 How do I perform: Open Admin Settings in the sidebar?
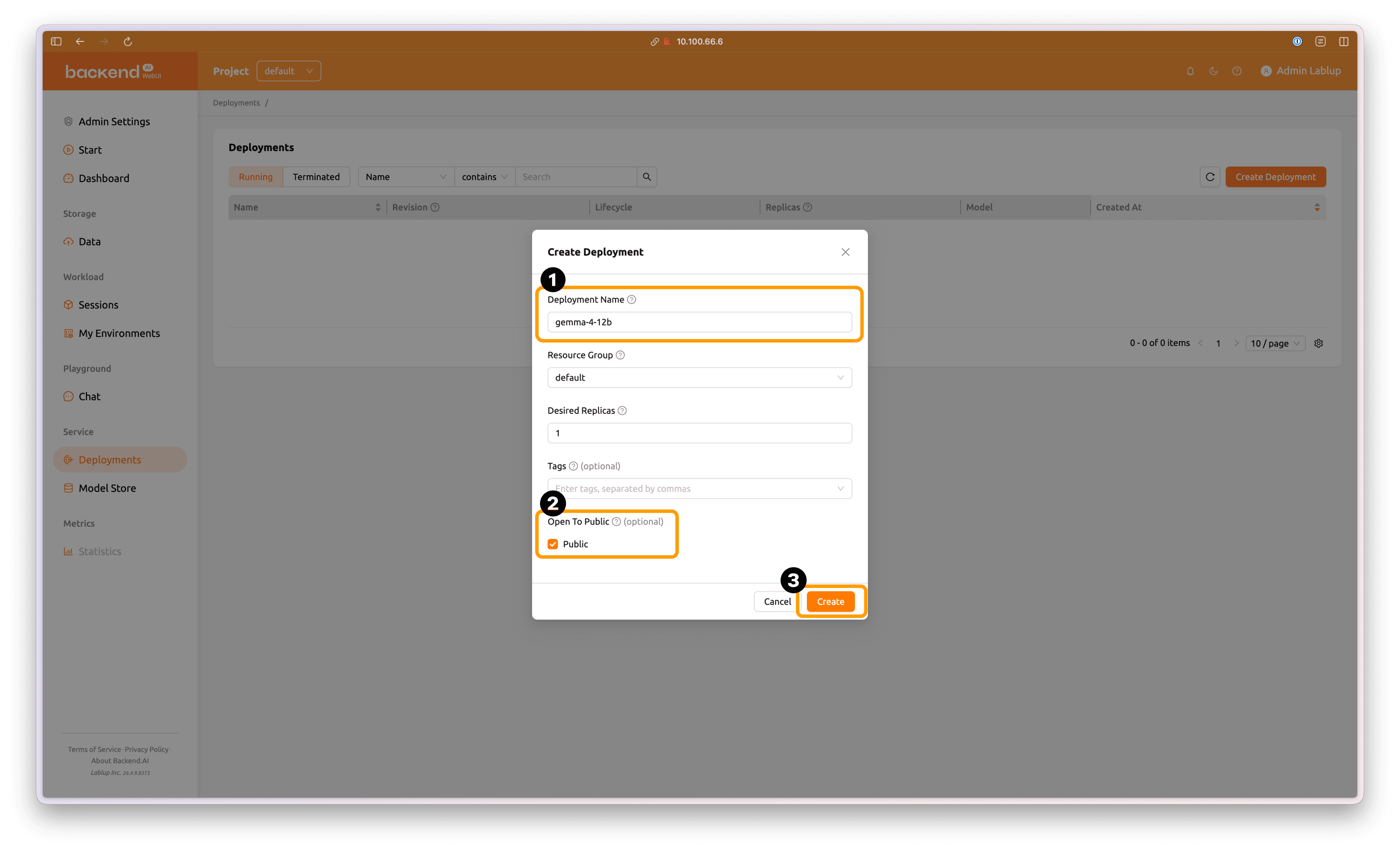(107, 122)
